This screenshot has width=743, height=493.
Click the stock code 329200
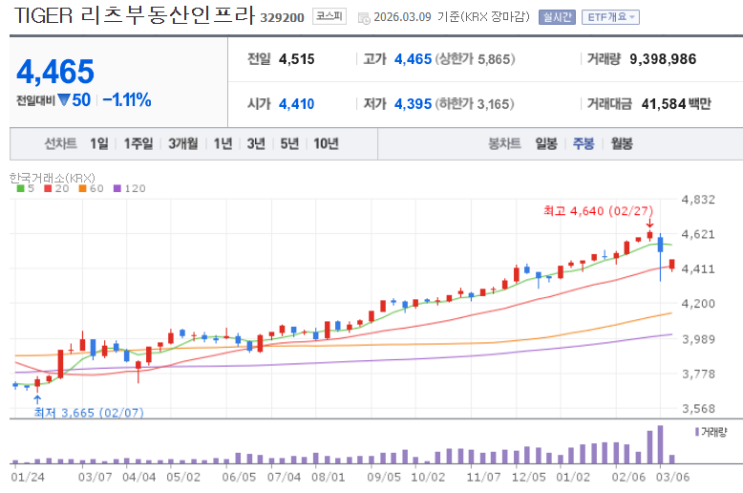tap(282, 18)
